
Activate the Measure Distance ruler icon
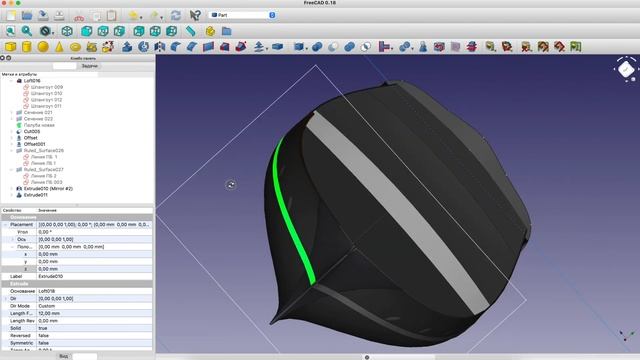(191, 31)
